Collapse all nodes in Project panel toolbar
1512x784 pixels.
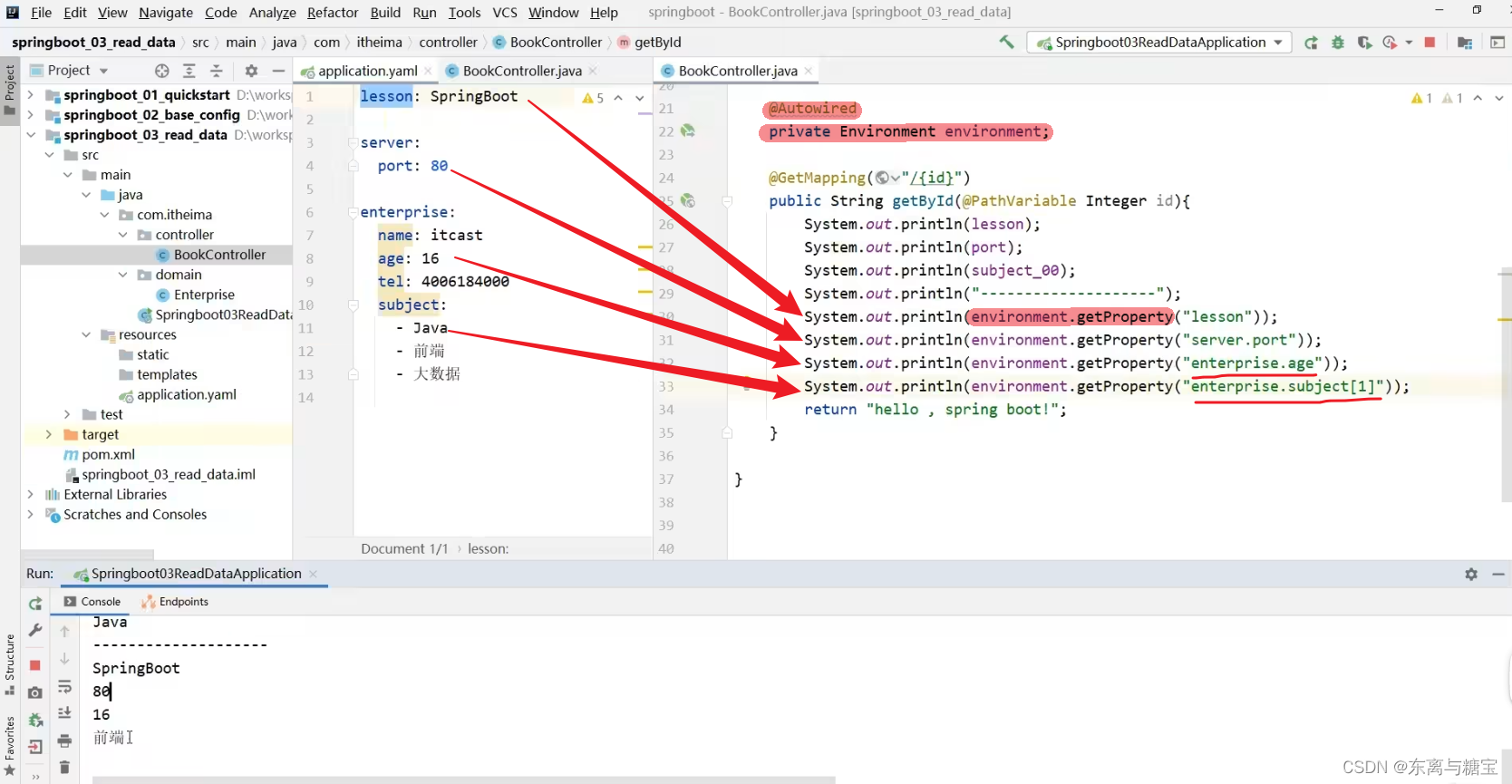(x=217, y=71)
